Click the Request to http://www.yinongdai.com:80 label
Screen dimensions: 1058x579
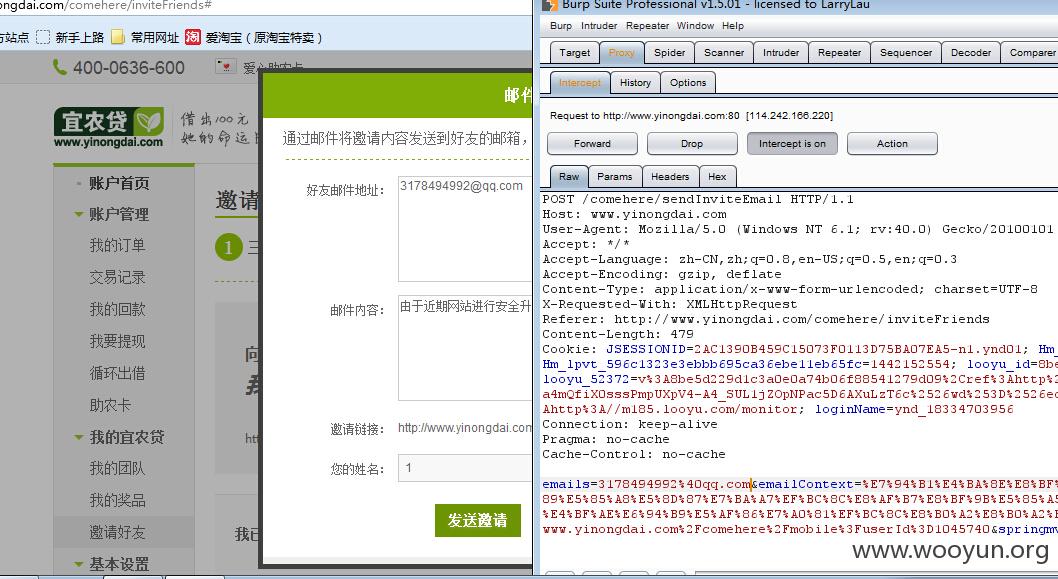pyautogui.click(x=692, y=115)
